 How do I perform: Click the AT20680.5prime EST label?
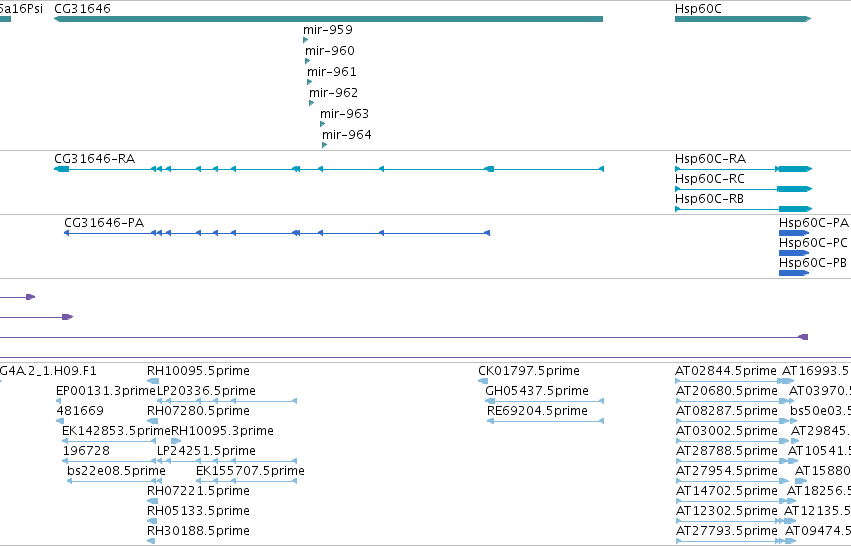click(727, 391)
